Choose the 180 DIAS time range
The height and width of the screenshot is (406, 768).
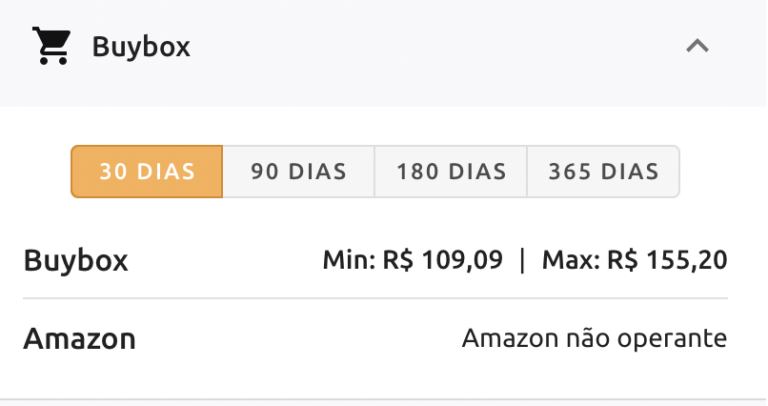(x=451, y=171)
